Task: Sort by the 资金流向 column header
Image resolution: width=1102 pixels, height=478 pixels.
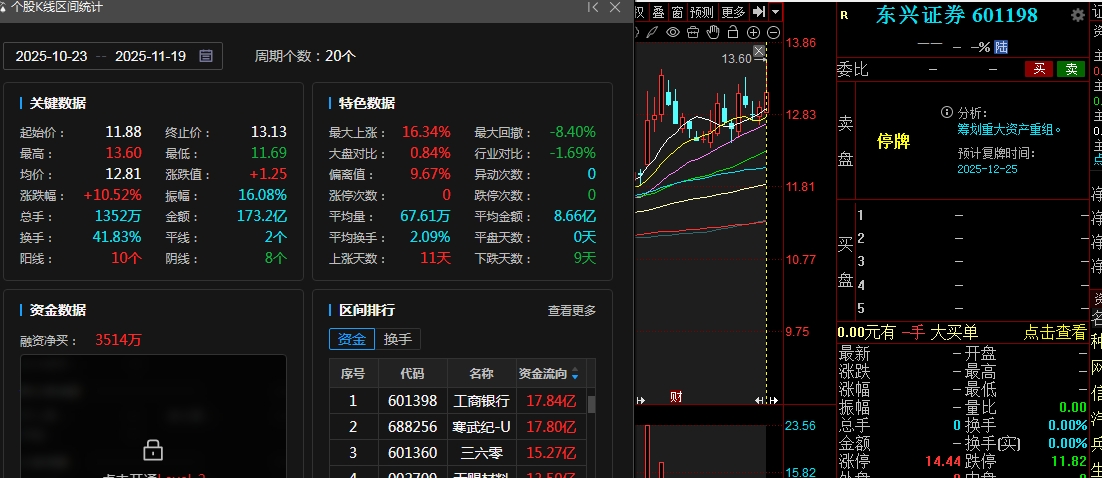Action: tap(548, 374)
